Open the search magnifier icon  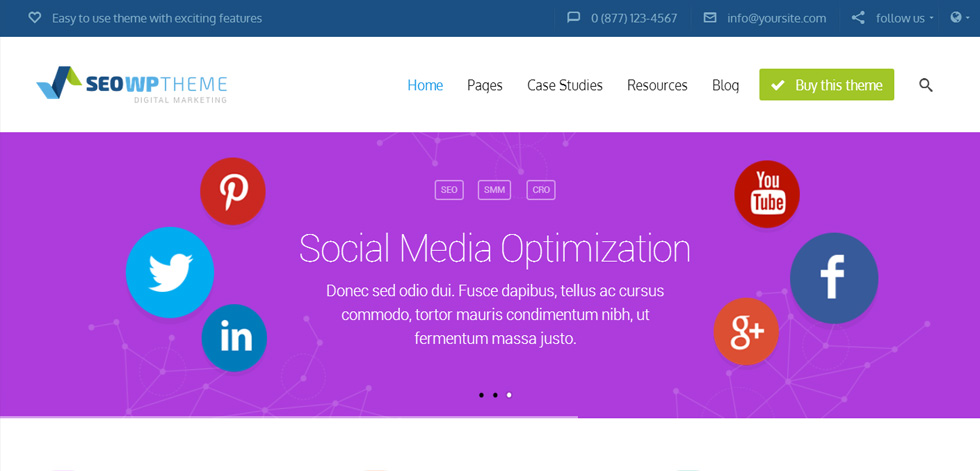[x=926, y=85]
